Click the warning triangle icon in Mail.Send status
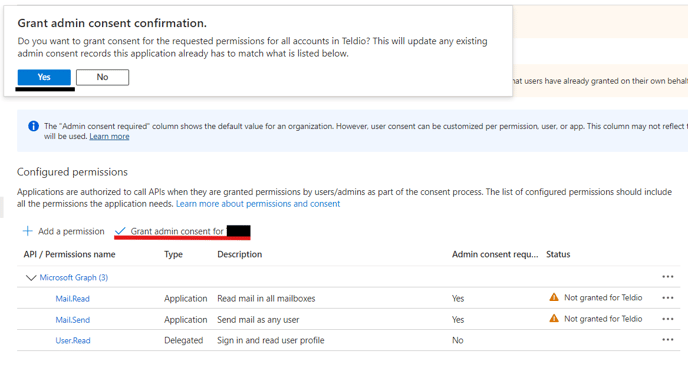Viewport: 688px width, 371px height. point(554,318)
